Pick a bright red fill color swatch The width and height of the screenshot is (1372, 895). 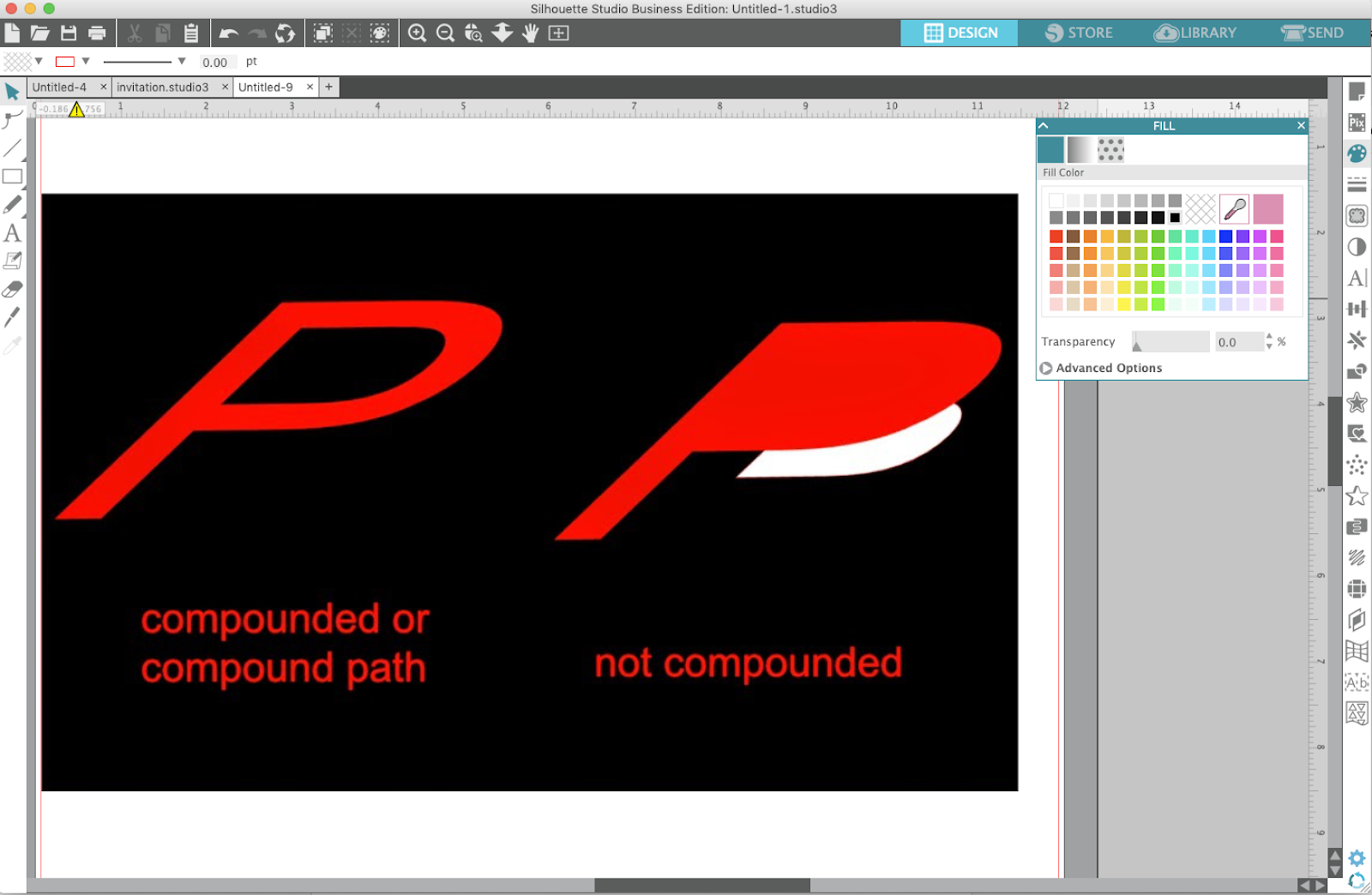tap(1056, 235)
